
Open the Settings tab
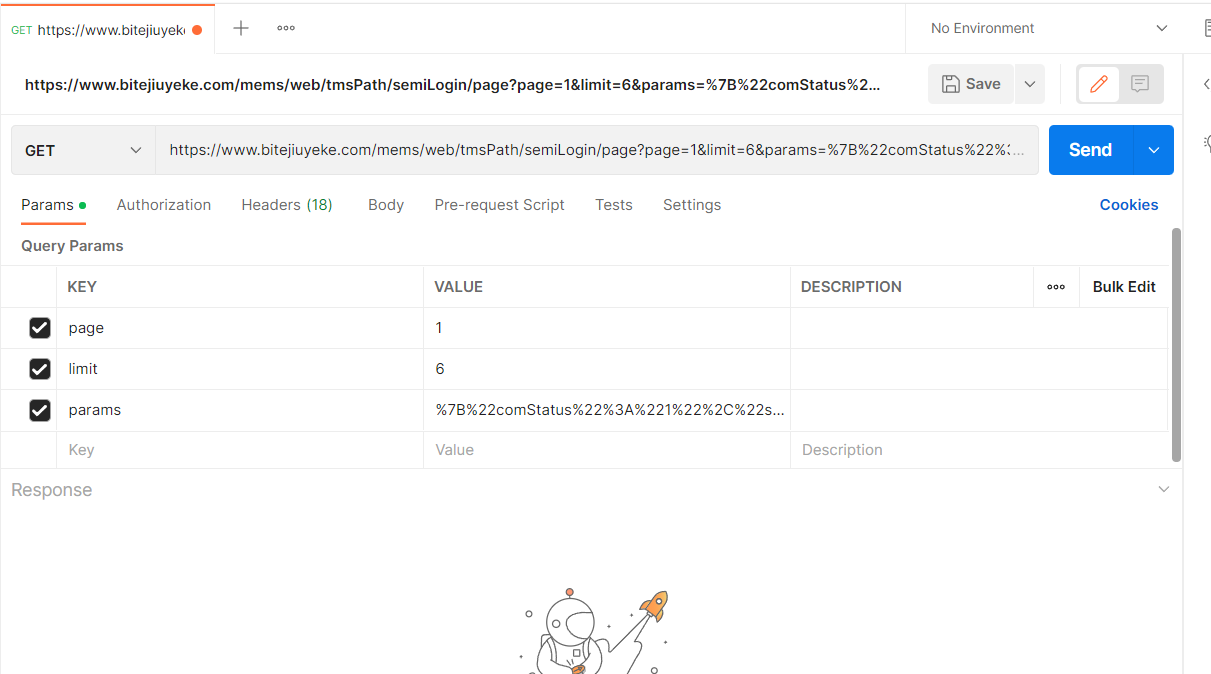pyautogui.click(x=692, y=205)
